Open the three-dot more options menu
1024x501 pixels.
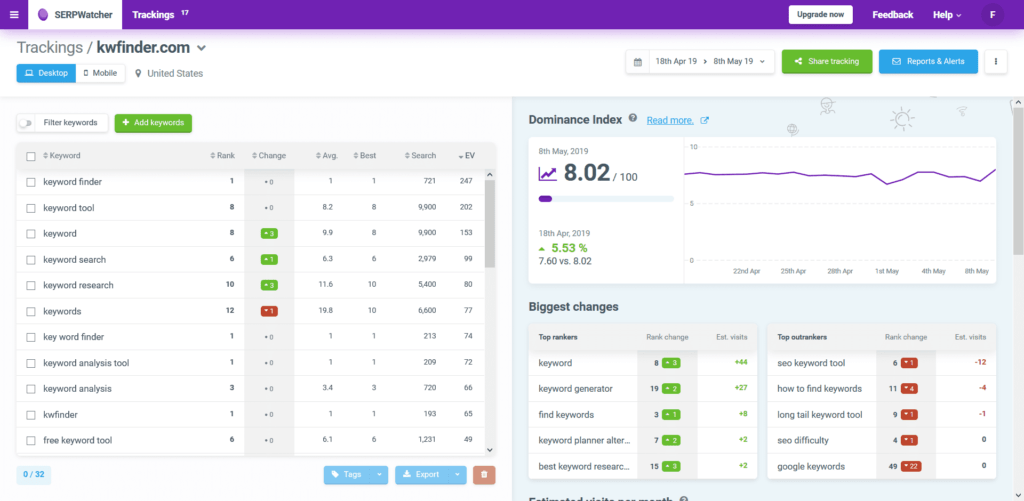(x=995, y=62)
